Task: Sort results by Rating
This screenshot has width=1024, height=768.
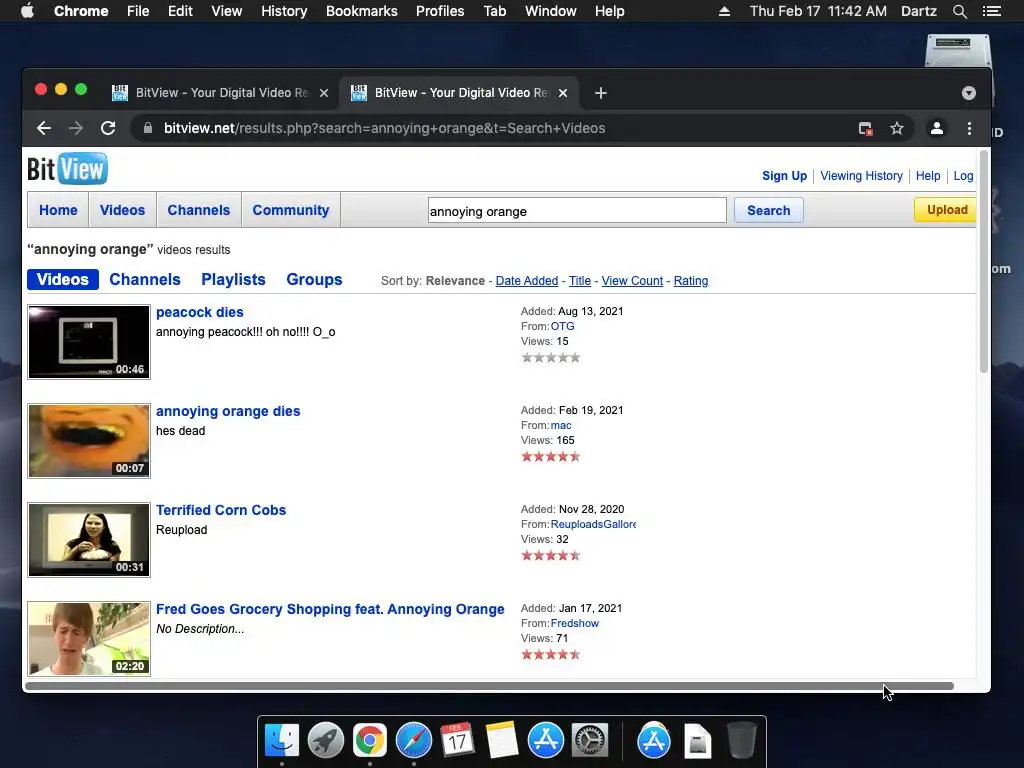Action: click(691, 281)
